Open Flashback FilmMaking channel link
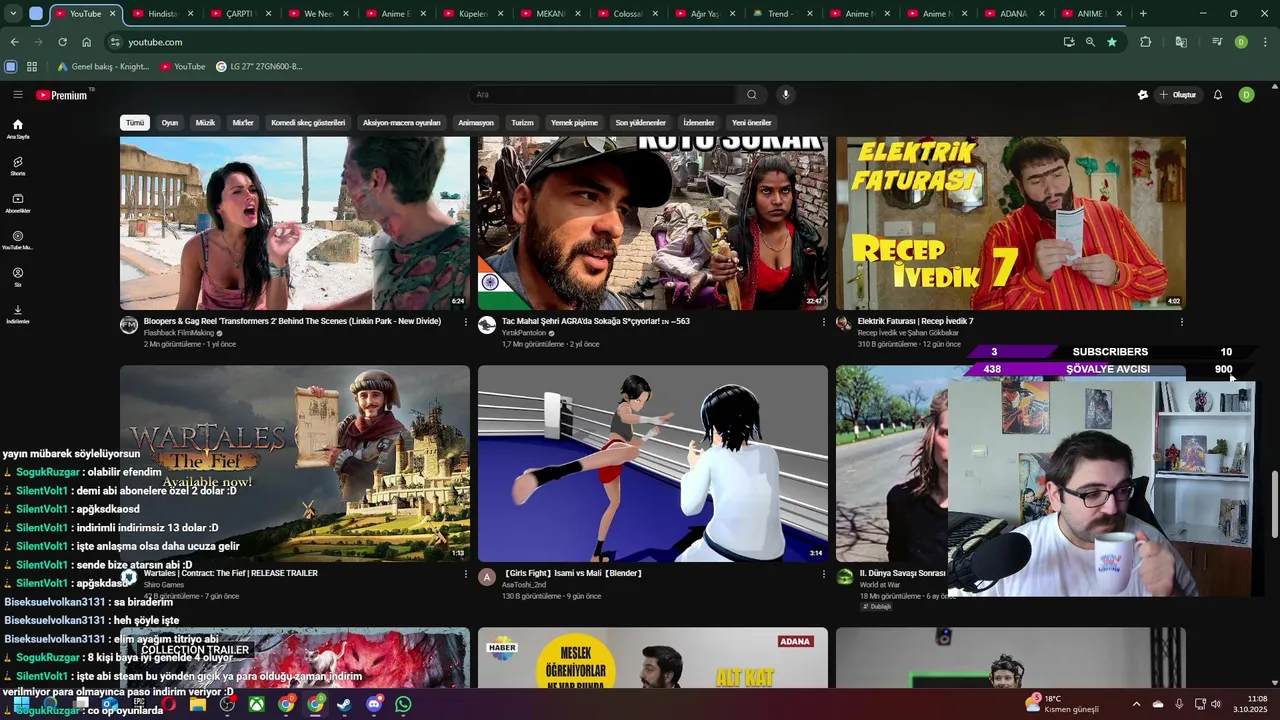The height and width of the screenshot is (720, 1280). tap(179, 333)
